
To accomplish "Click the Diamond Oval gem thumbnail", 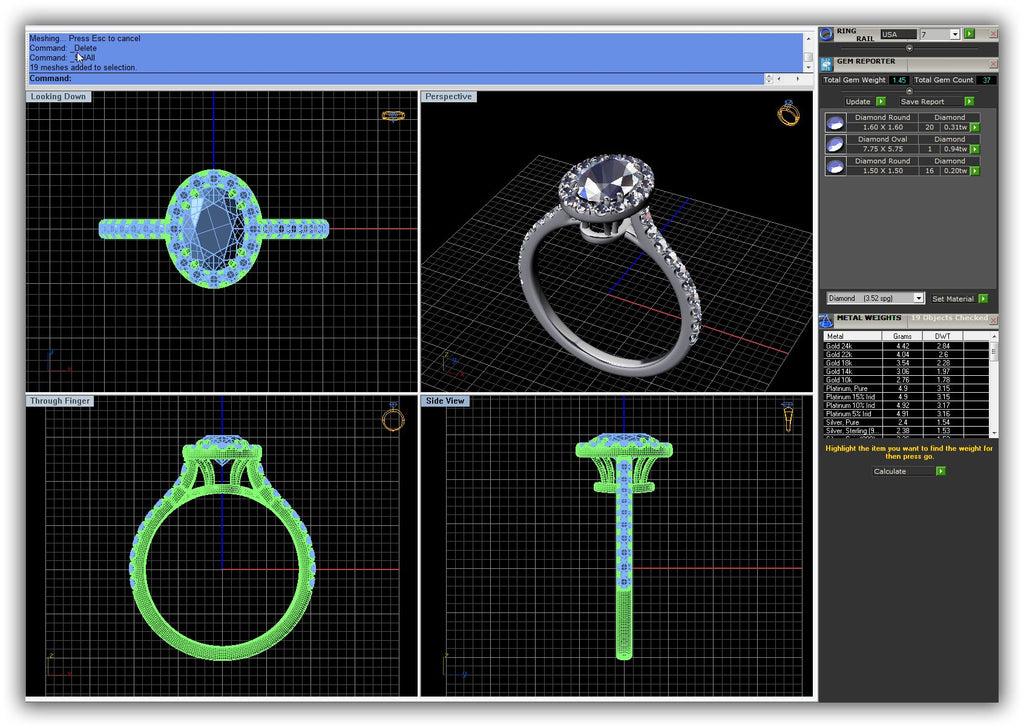I will [835, 144].
